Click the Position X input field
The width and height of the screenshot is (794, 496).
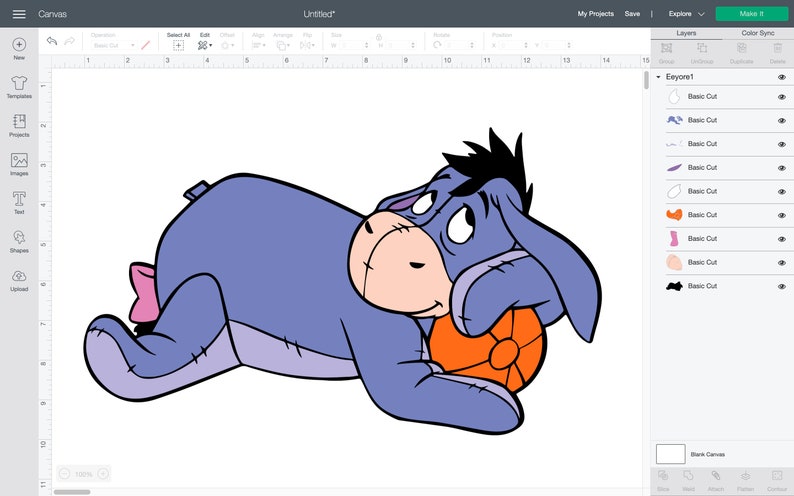pyautogui.click(x=512, y=46)
